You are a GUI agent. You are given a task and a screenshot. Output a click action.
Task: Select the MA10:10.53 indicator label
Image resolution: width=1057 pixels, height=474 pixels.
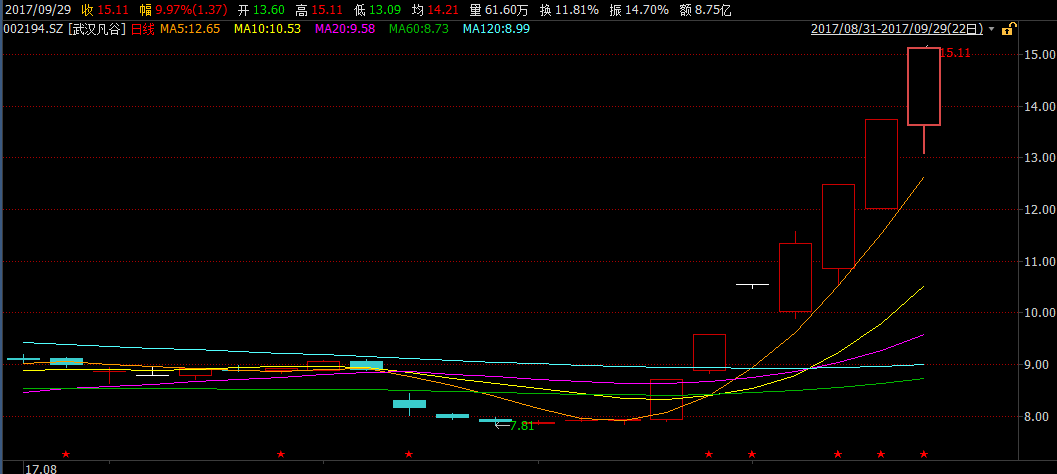pyautogui.click(x=268, y=29)
